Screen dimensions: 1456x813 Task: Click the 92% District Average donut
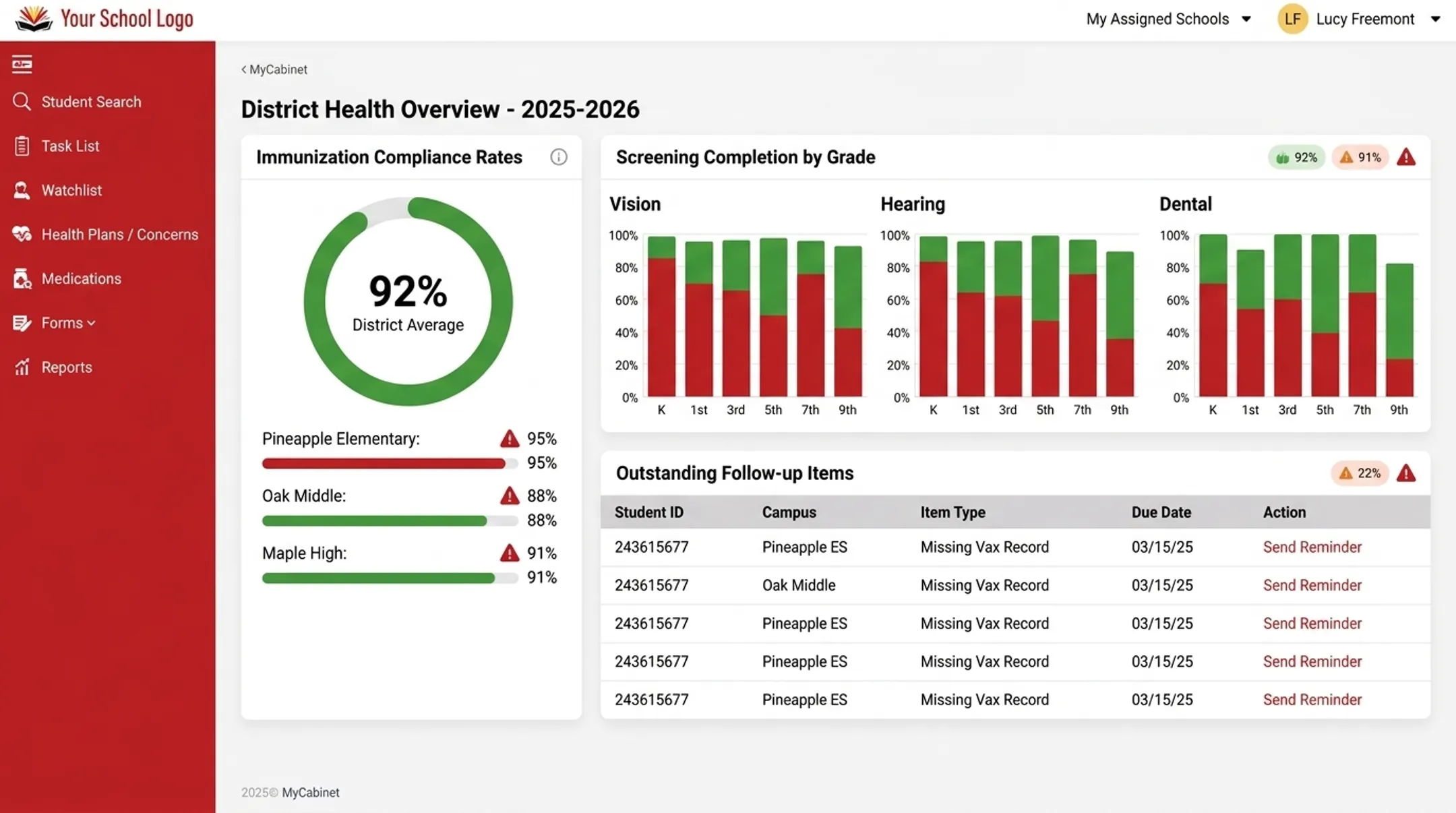coord(408,301)
